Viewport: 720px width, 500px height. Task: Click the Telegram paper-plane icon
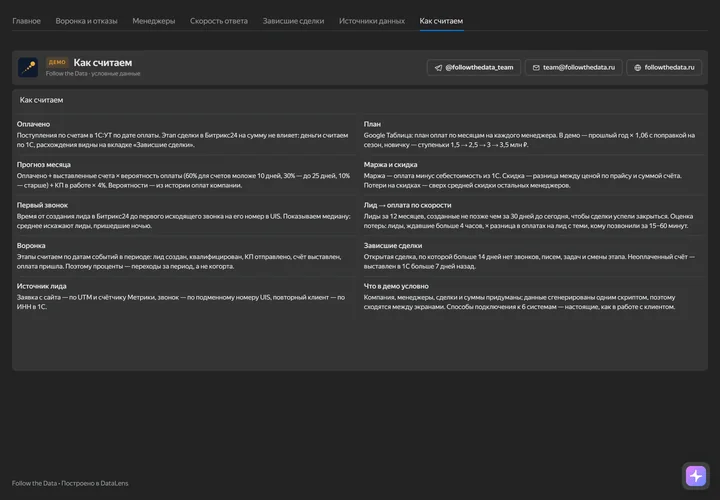point(438,67)
